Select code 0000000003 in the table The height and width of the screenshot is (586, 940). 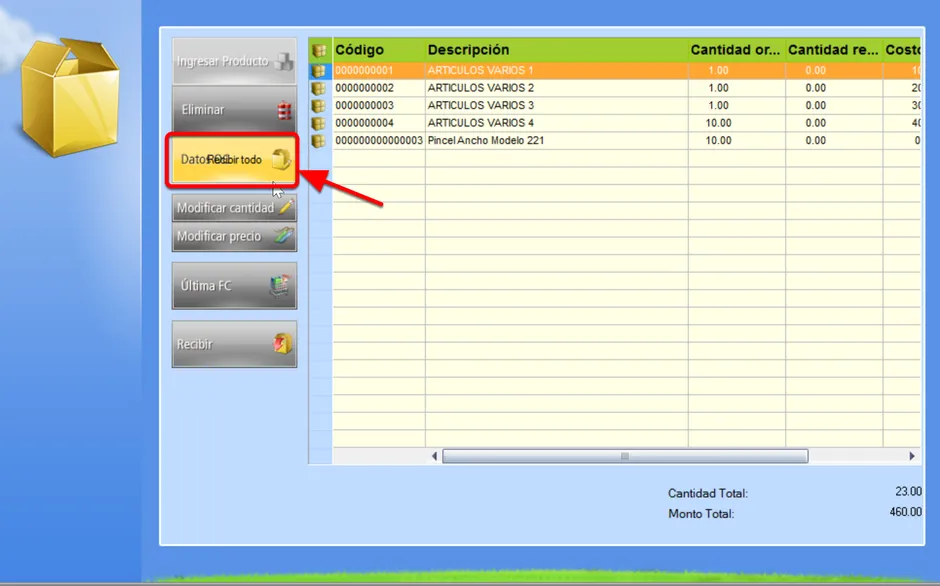(x=379, y=106)
